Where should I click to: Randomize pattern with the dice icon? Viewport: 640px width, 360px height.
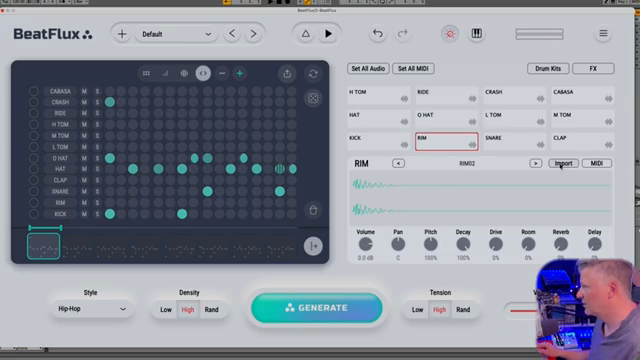tap(313, 98)
